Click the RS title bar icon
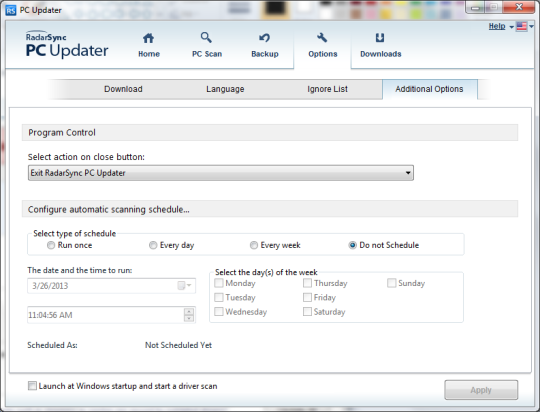This screenshot has width=540, height=412. tap(11, 10)
